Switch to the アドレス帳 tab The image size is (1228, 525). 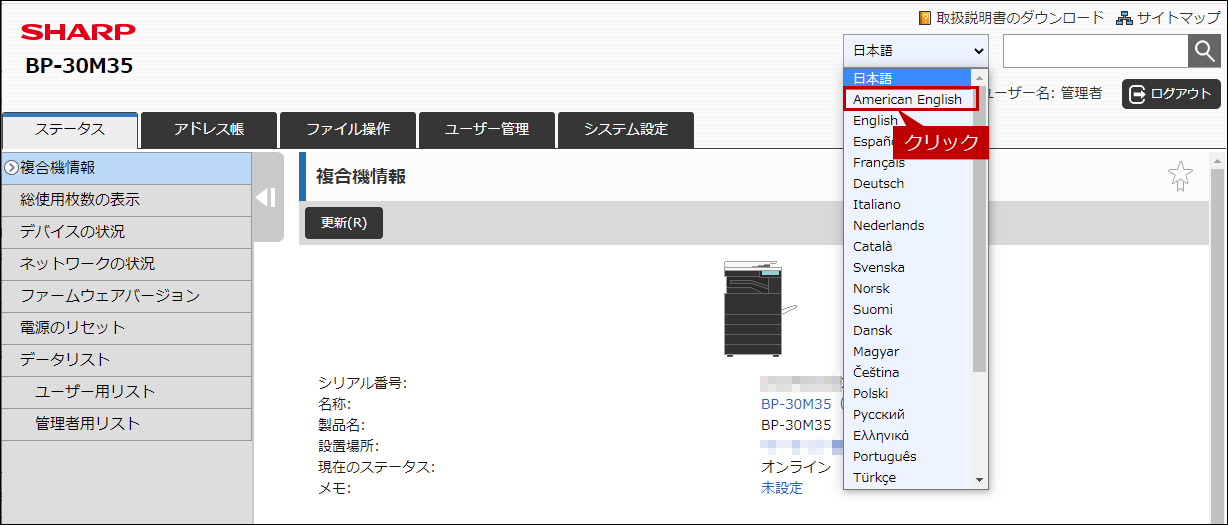tap(208, 129)
